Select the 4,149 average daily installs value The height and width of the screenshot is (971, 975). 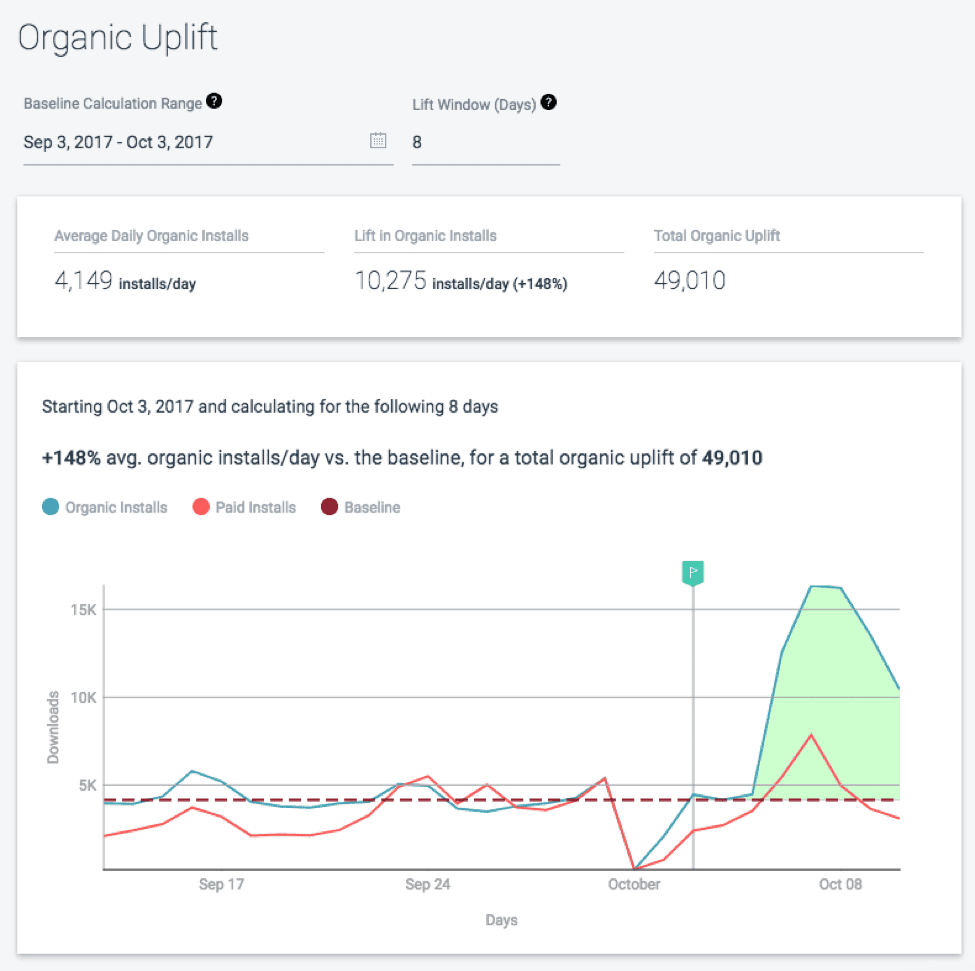[84, 282]
